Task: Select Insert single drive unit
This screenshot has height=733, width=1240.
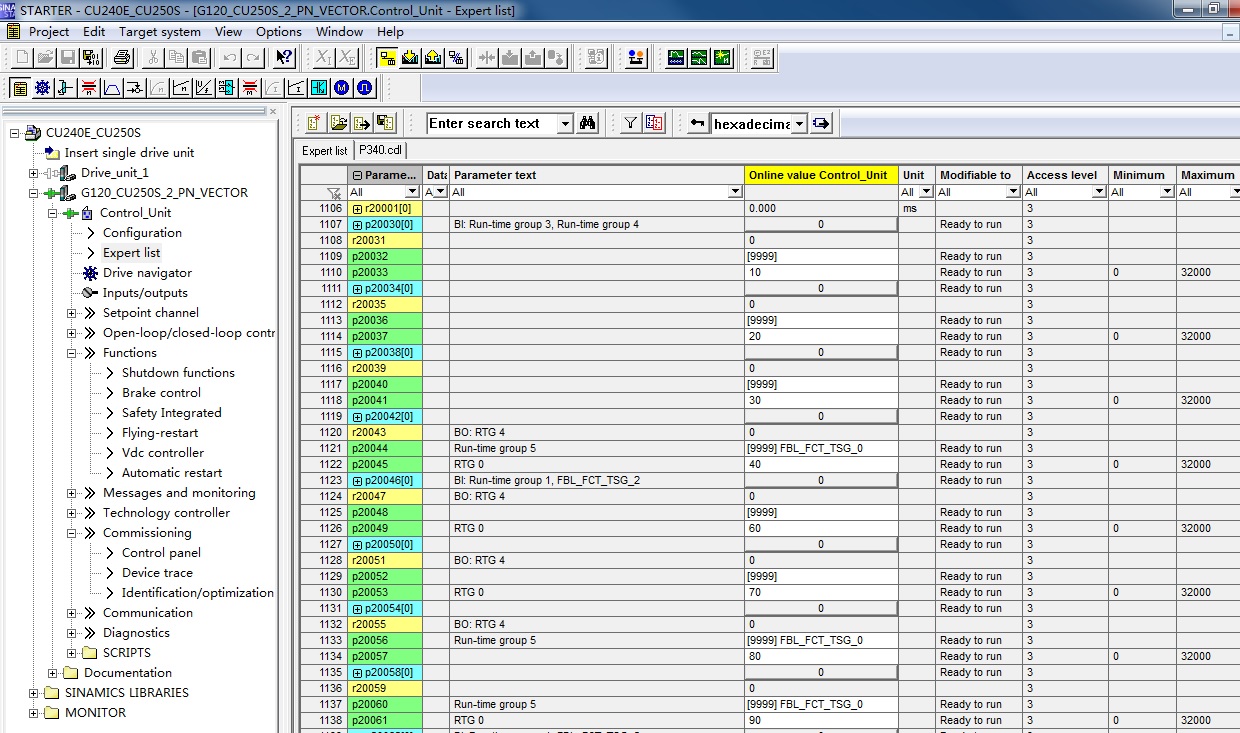Action: 129,153
